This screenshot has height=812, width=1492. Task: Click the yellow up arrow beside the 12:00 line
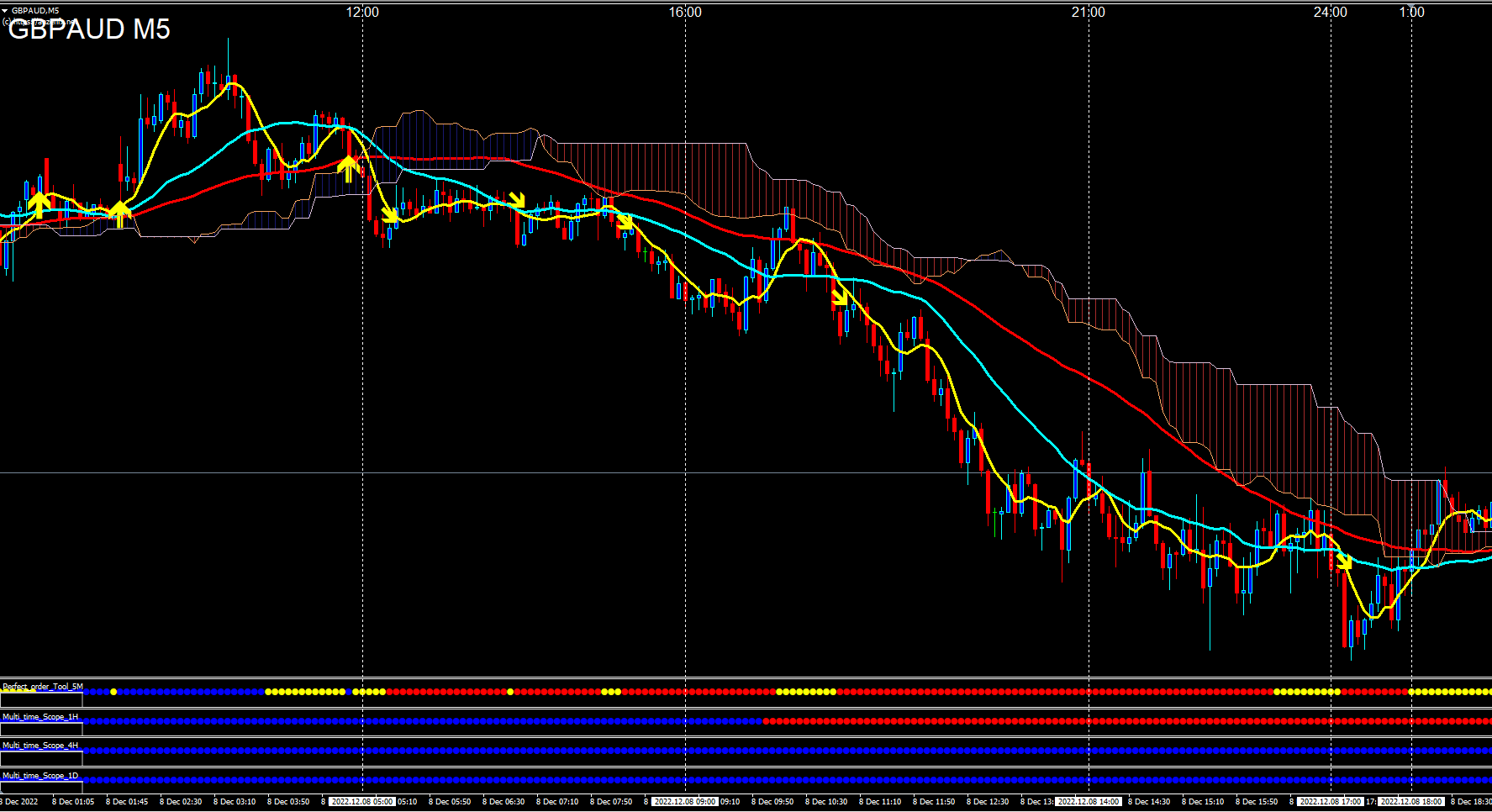pyautogui.click(x=348, y=168)
